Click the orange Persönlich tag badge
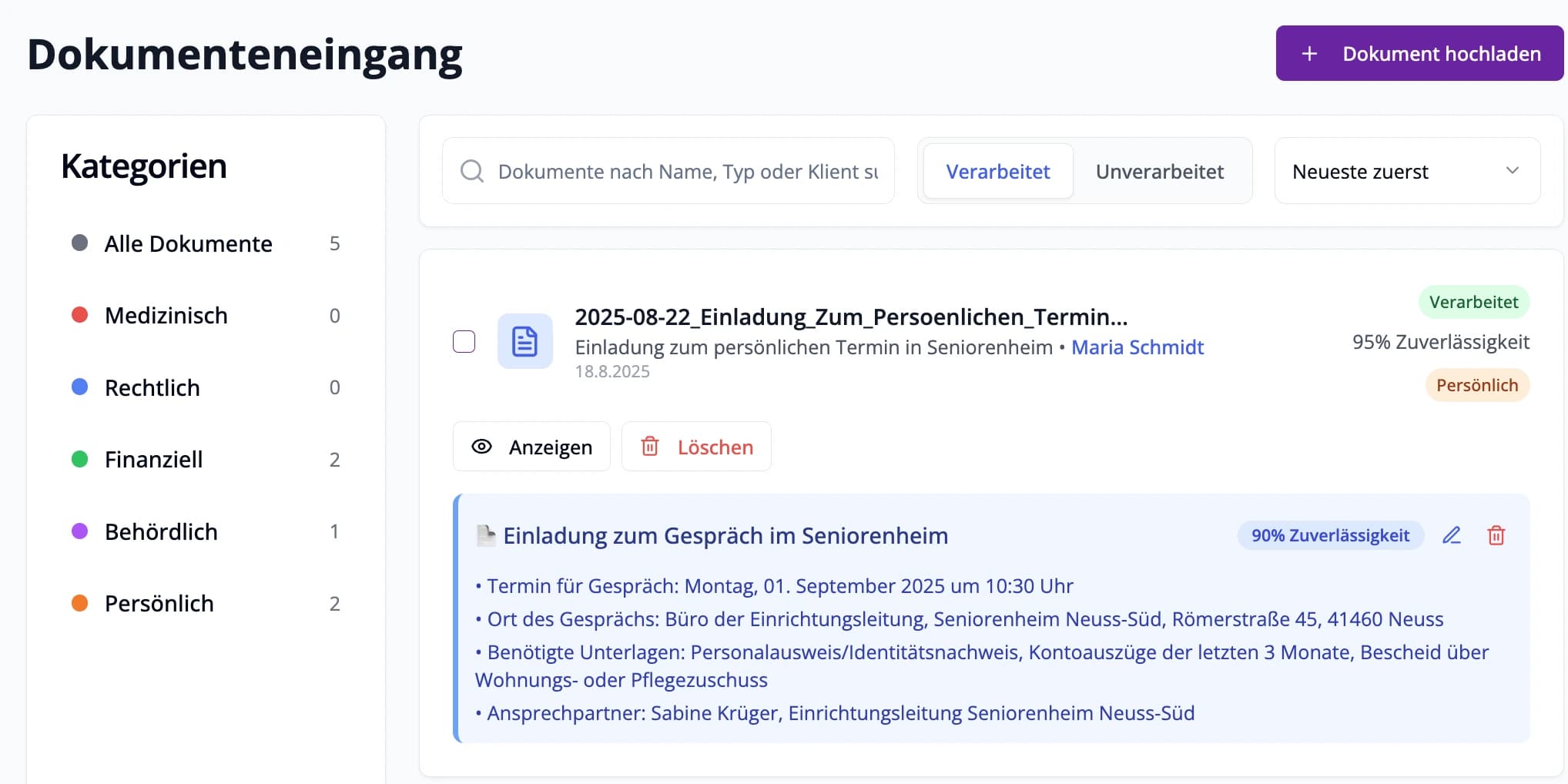The height and width of the screenshot is (784, 1568). coord(1476,385)
